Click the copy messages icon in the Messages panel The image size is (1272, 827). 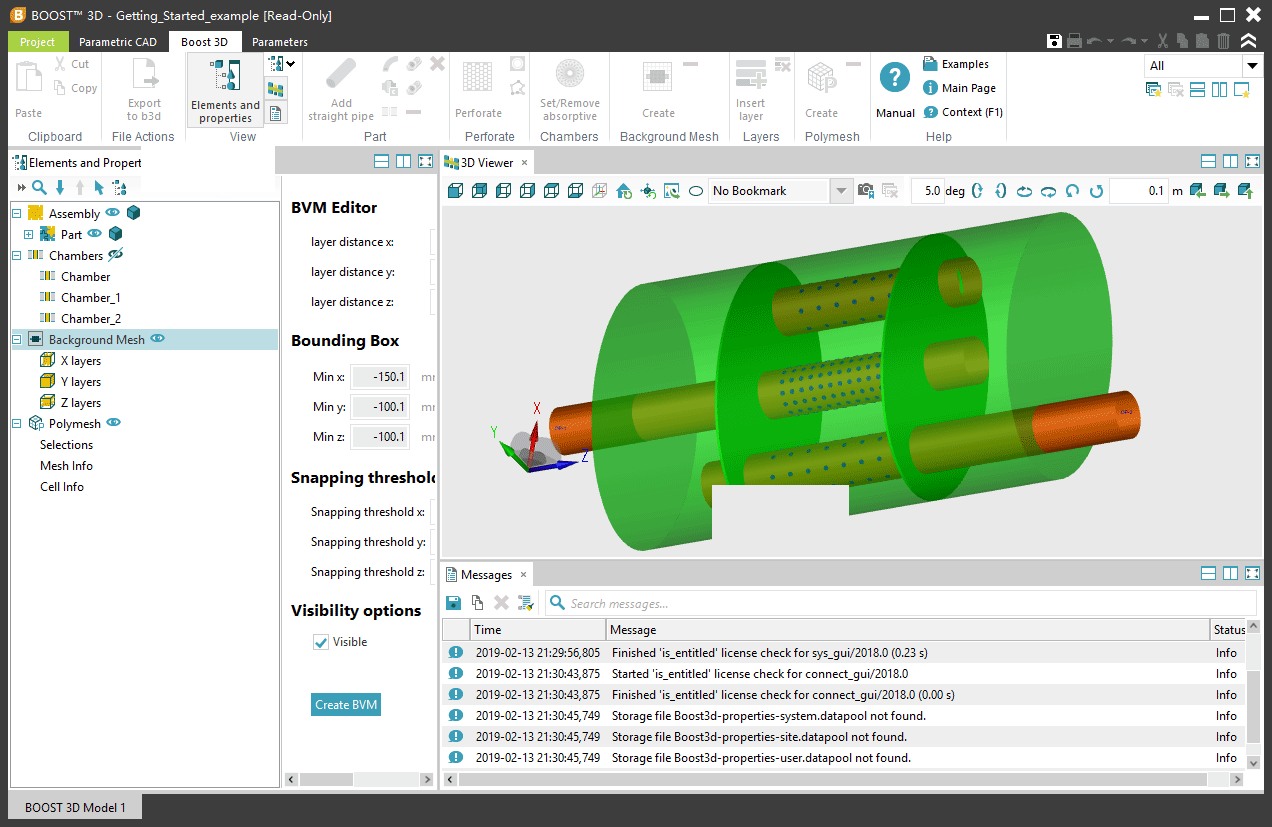(477, 602)
